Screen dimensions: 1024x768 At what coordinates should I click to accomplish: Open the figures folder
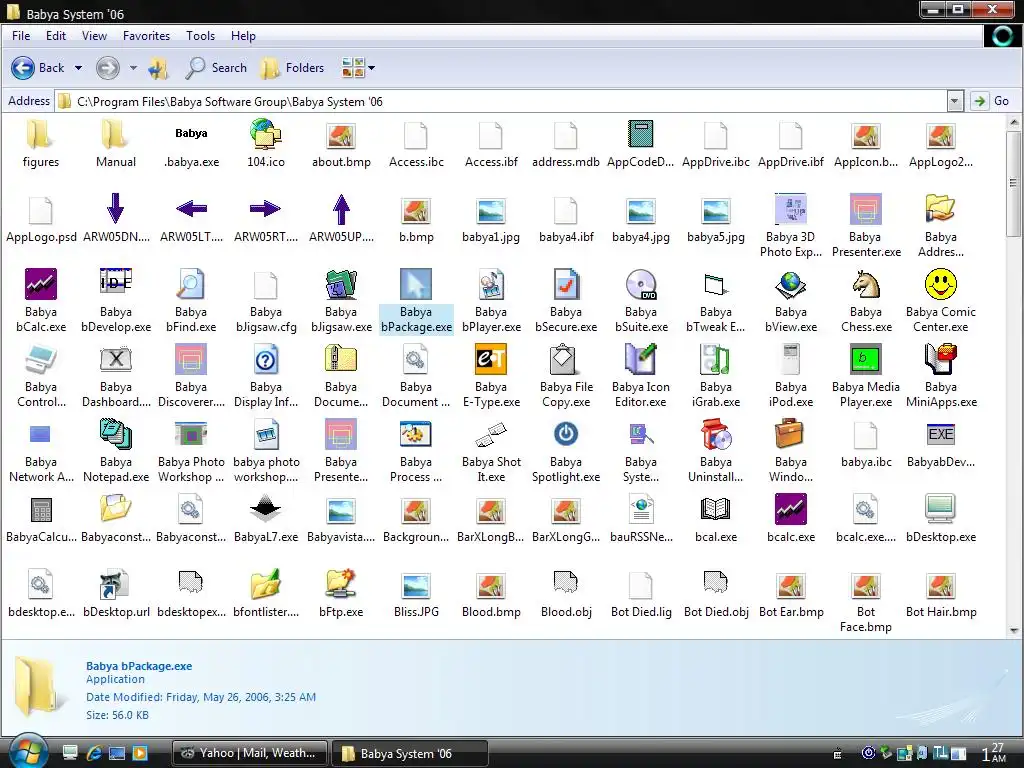point(40,134)
